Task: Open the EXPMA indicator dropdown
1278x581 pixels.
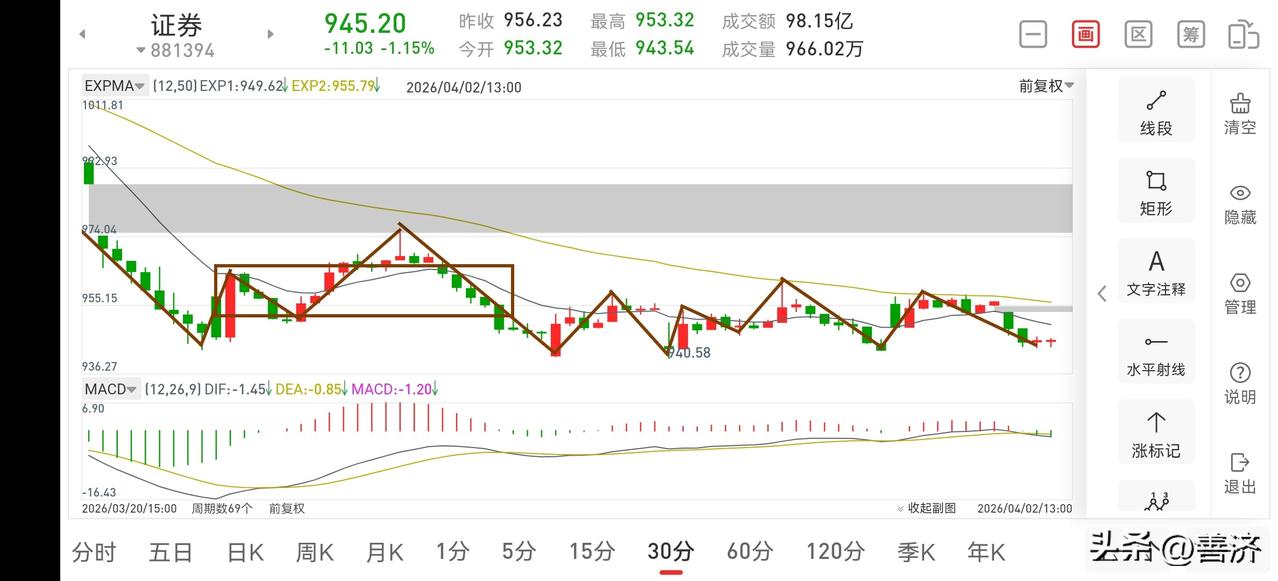Action: click(115, 86)
